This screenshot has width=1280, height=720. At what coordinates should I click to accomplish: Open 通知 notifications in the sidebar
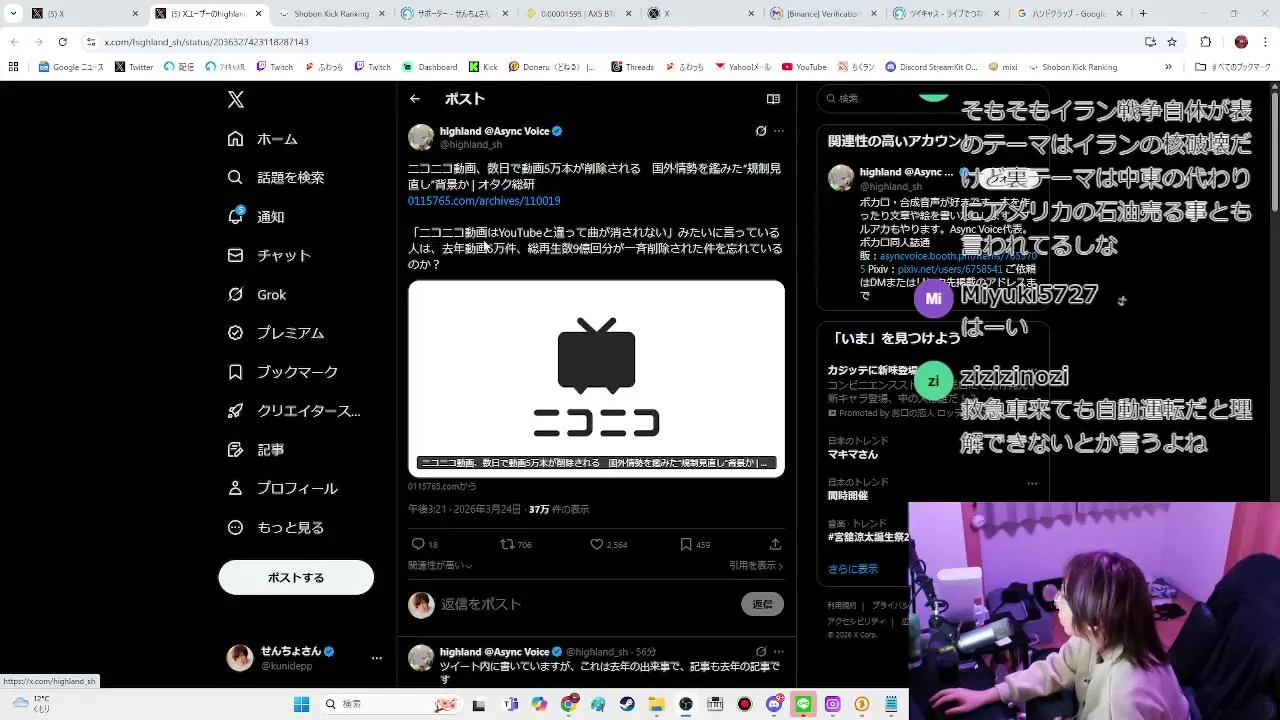coord(256,216)
